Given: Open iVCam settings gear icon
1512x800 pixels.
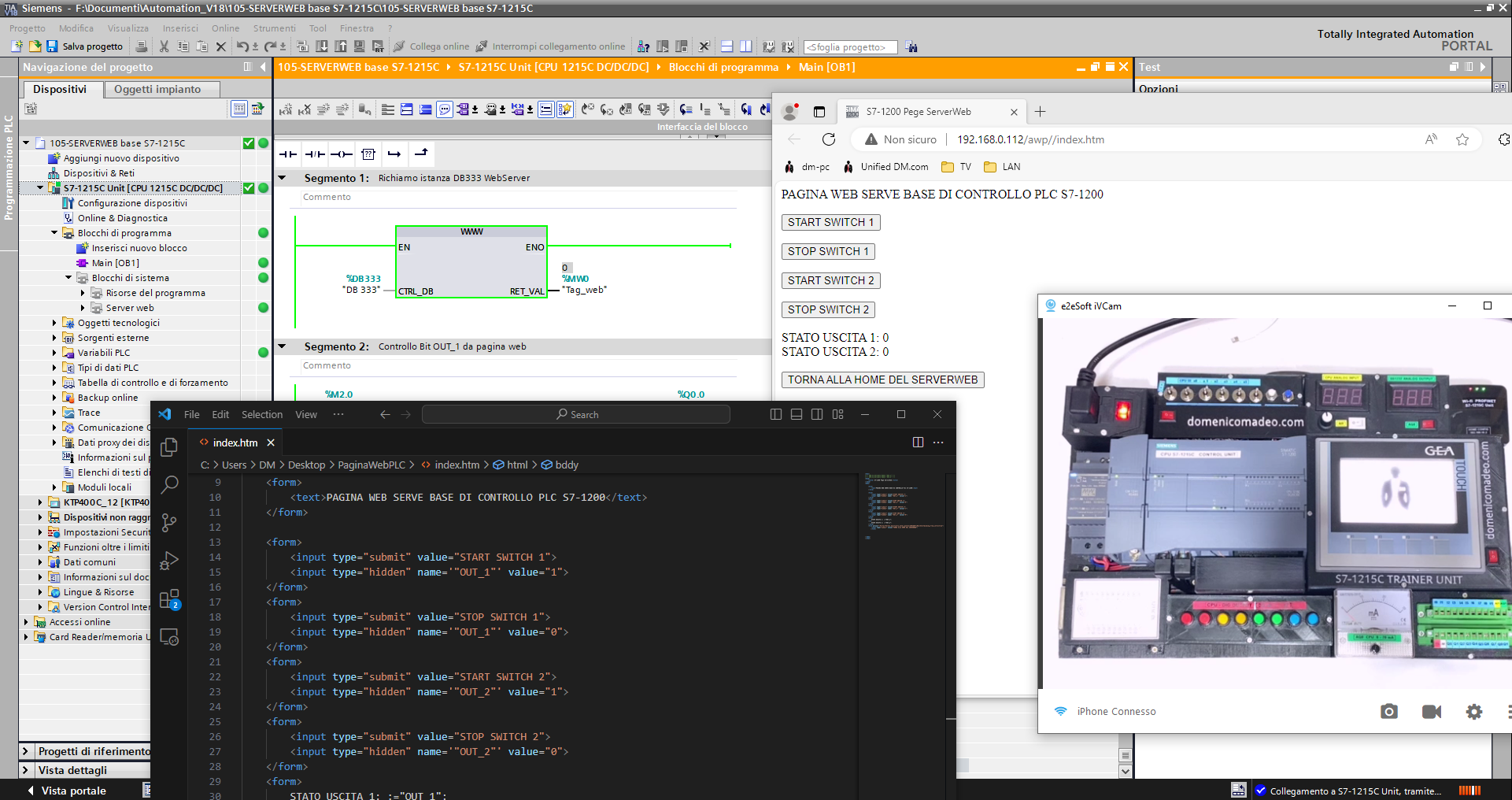Looking at the screenshot, I should pos(1473,711).
